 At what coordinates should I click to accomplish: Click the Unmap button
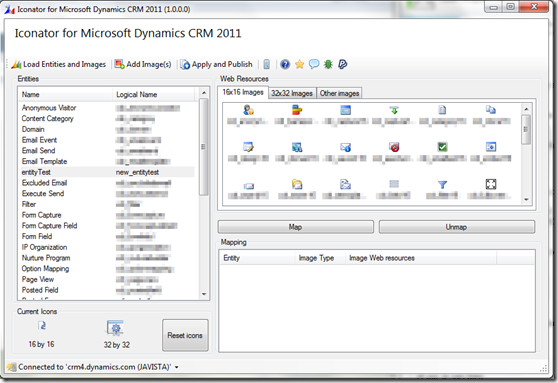(x=457, y=227)
